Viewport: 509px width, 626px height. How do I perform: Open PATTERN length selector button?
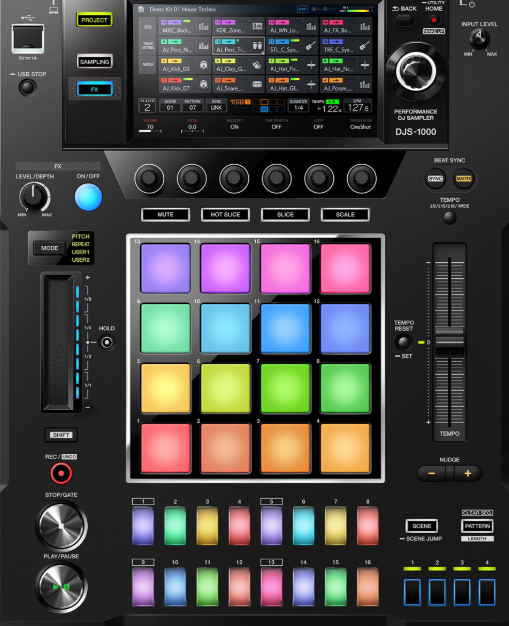(x=477, y=526)
